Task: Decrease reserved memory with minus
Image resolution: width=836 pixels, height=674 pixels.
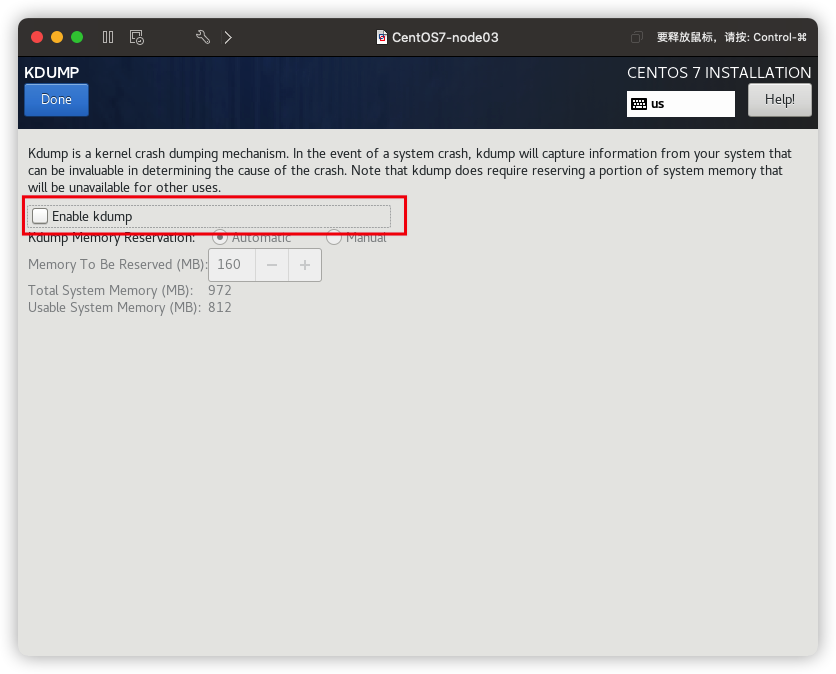Action: pos(272,265)
